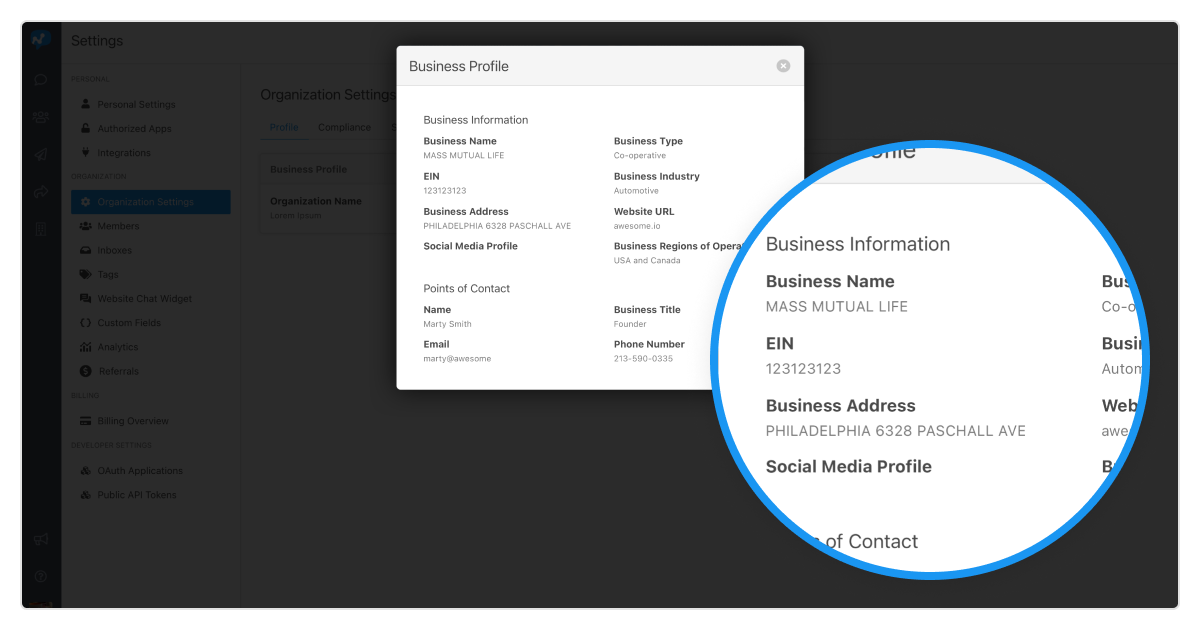Click the Business Title value Founder
This screenshot has width=1200, height=630.
pyautogui.click(x=630, y=324)
